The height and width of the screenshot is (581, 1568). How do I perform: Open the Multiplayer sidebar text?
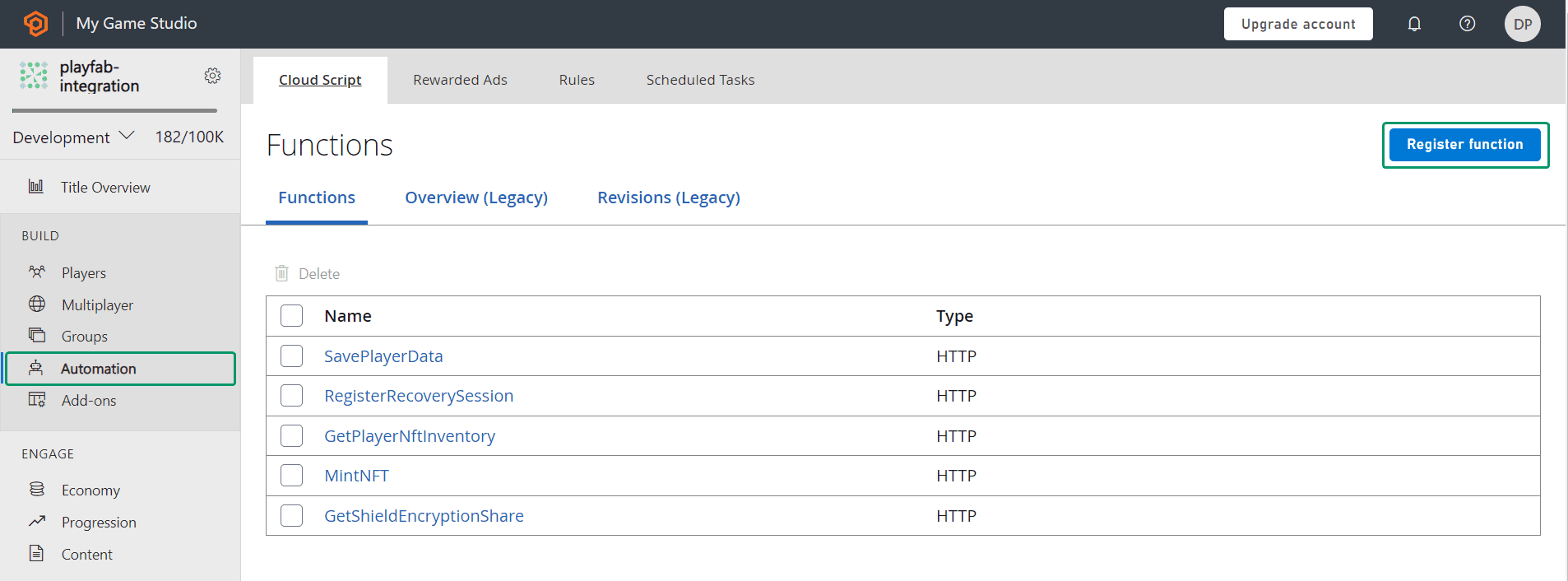tap(97, 305)
